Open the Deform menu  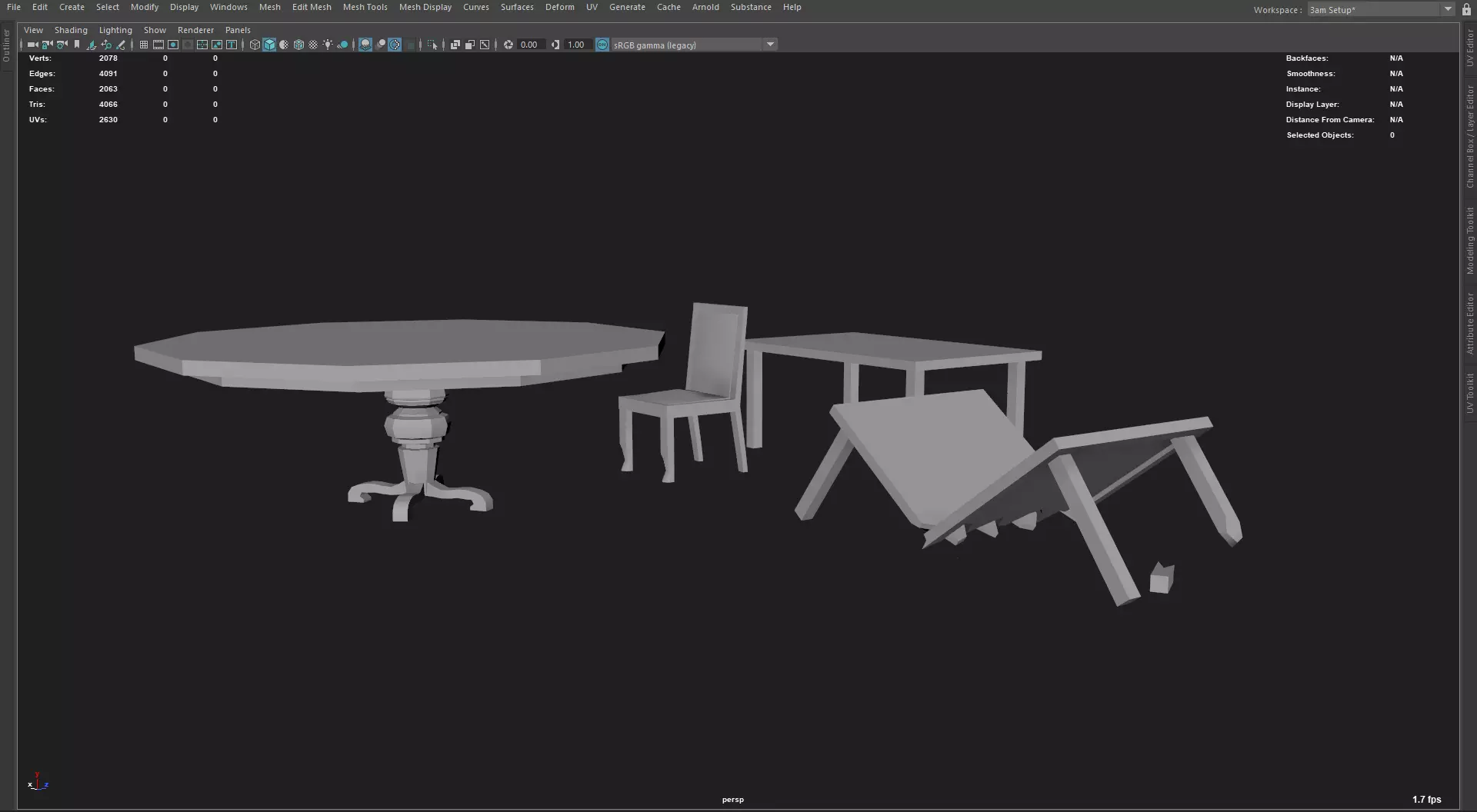559,7
